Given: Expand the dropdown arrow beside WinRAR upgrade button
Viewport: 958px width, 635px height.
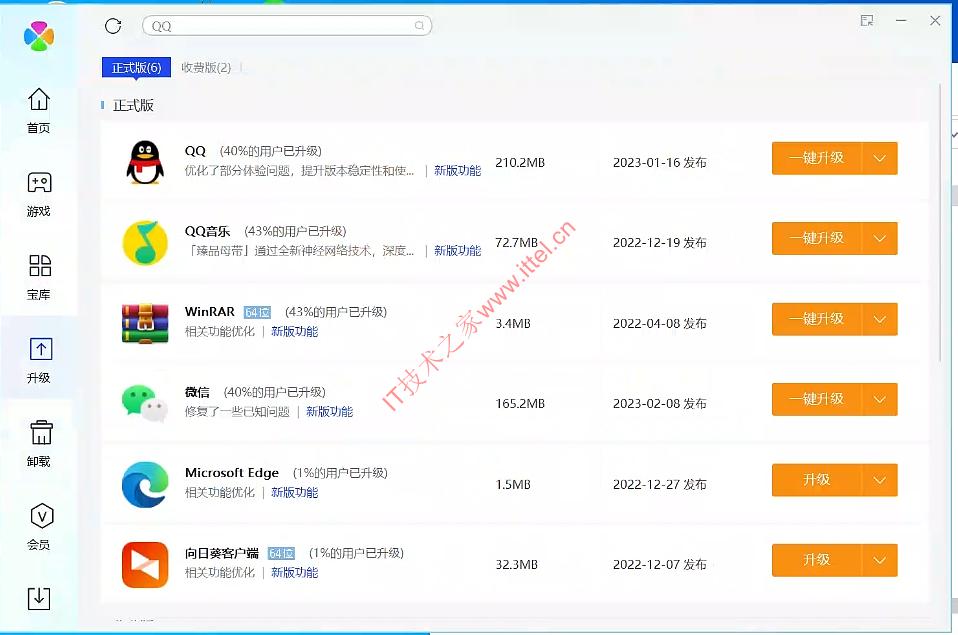Looking at the screenshot, I should 880,319.
